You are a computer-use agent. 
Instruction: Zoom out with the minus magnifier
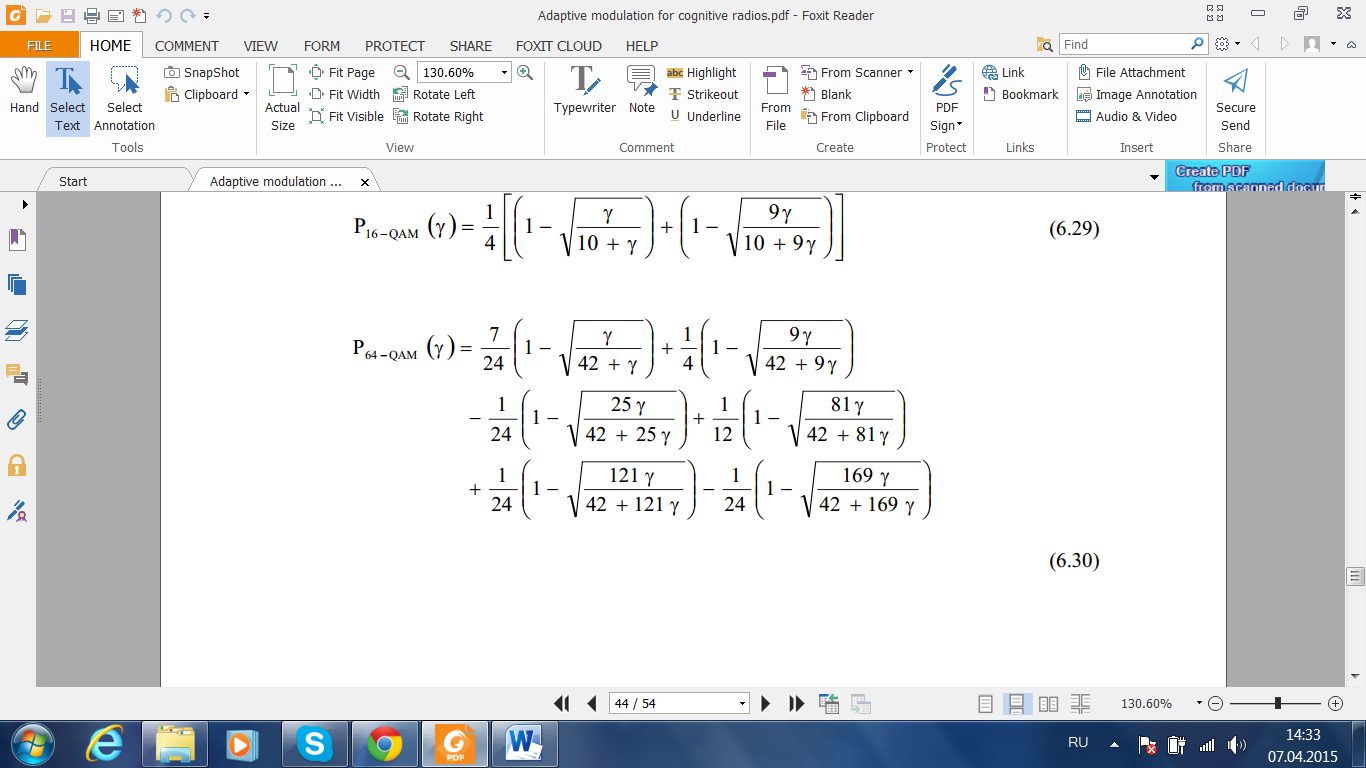(x=401, y=73)
